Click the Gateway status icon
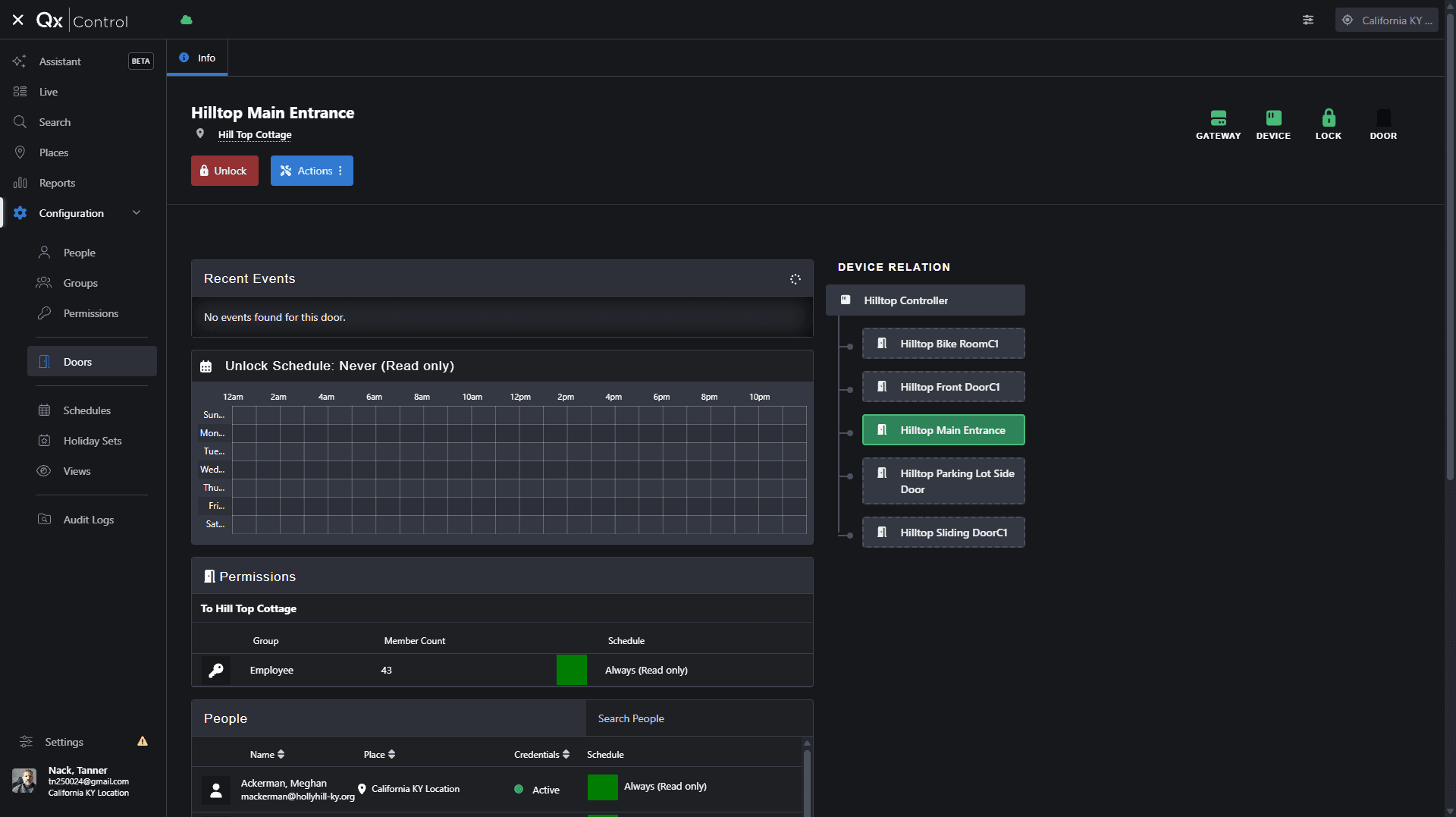 click(1218, 118)
